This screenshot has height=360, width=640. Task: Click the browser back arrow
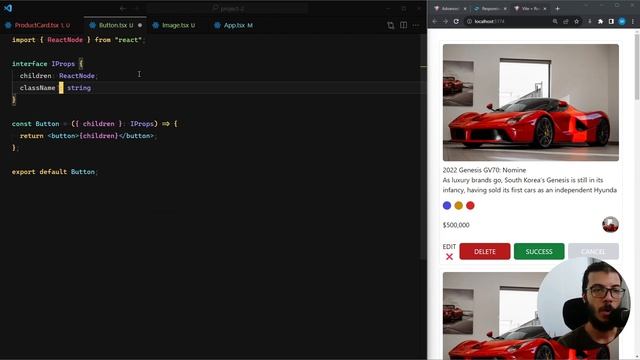tap(435, 21)
